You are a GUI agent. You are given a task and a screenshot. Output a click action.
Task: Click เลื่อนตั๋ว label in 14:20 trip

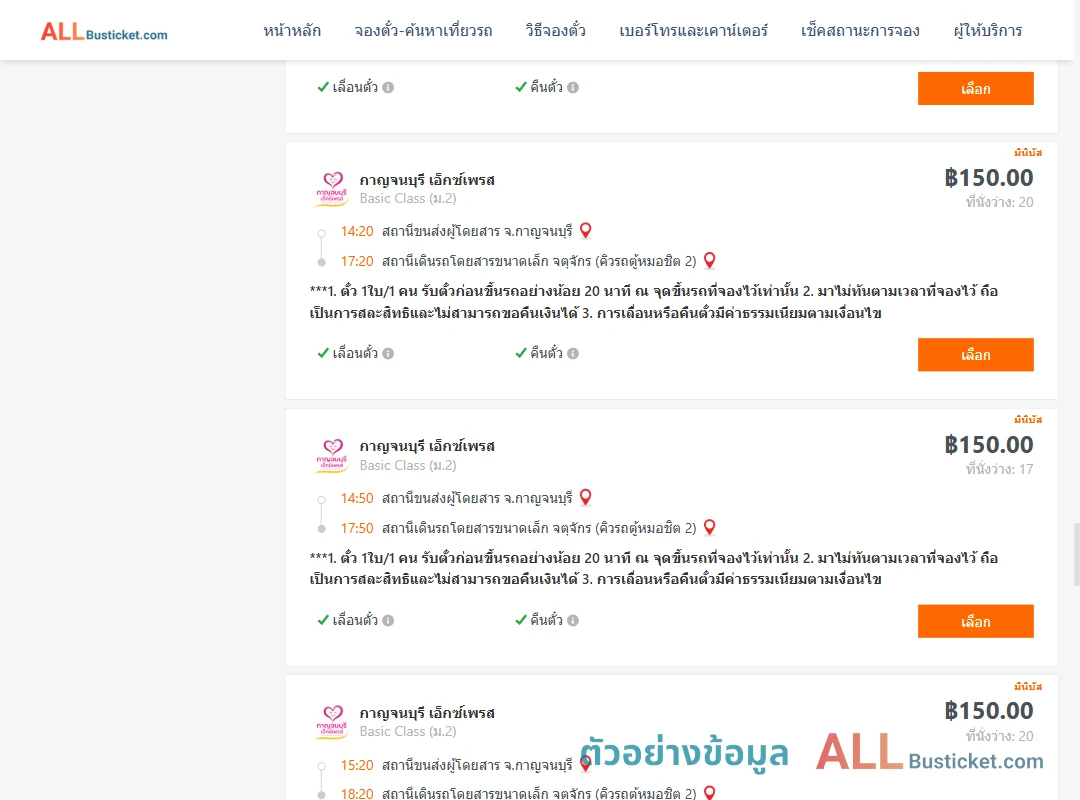click(x=355, y=353)
